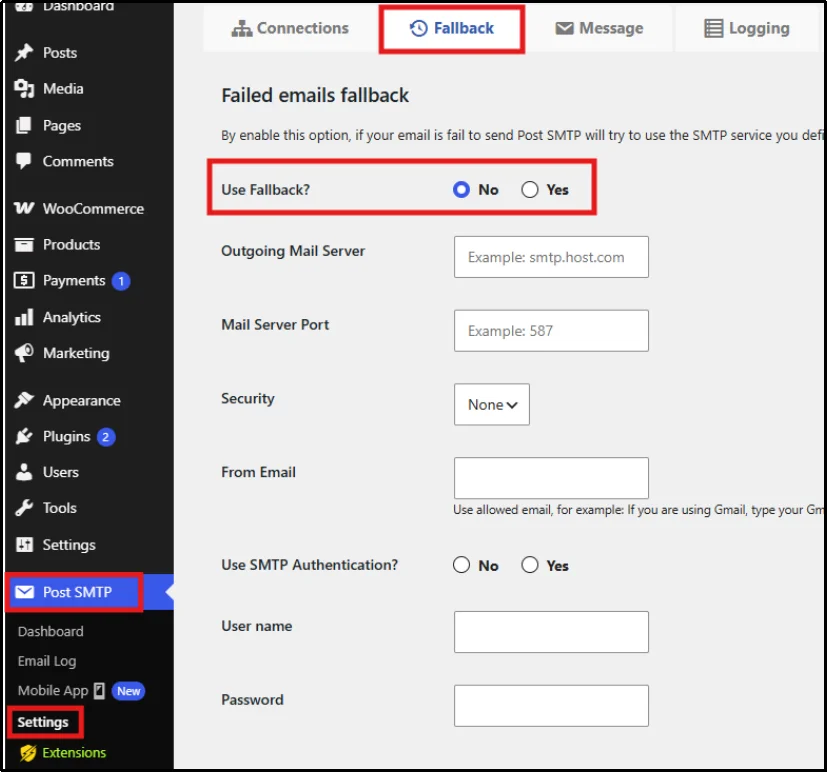Click the Payments notification badge 1
Viewport: 828px width, 773px height.
[x=121, y=281]
